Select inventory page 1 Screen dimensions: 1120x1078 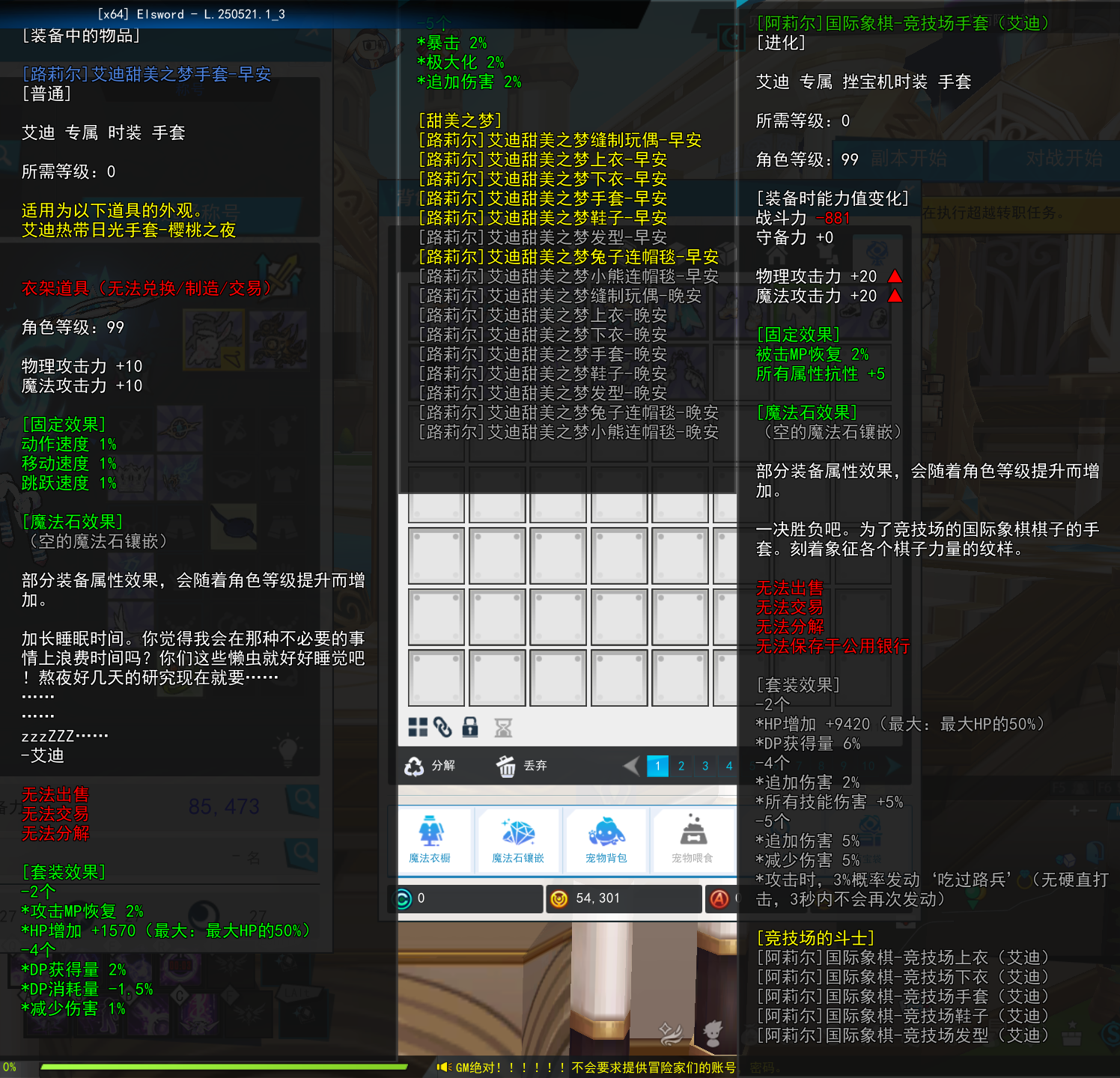tap(657, 766)
